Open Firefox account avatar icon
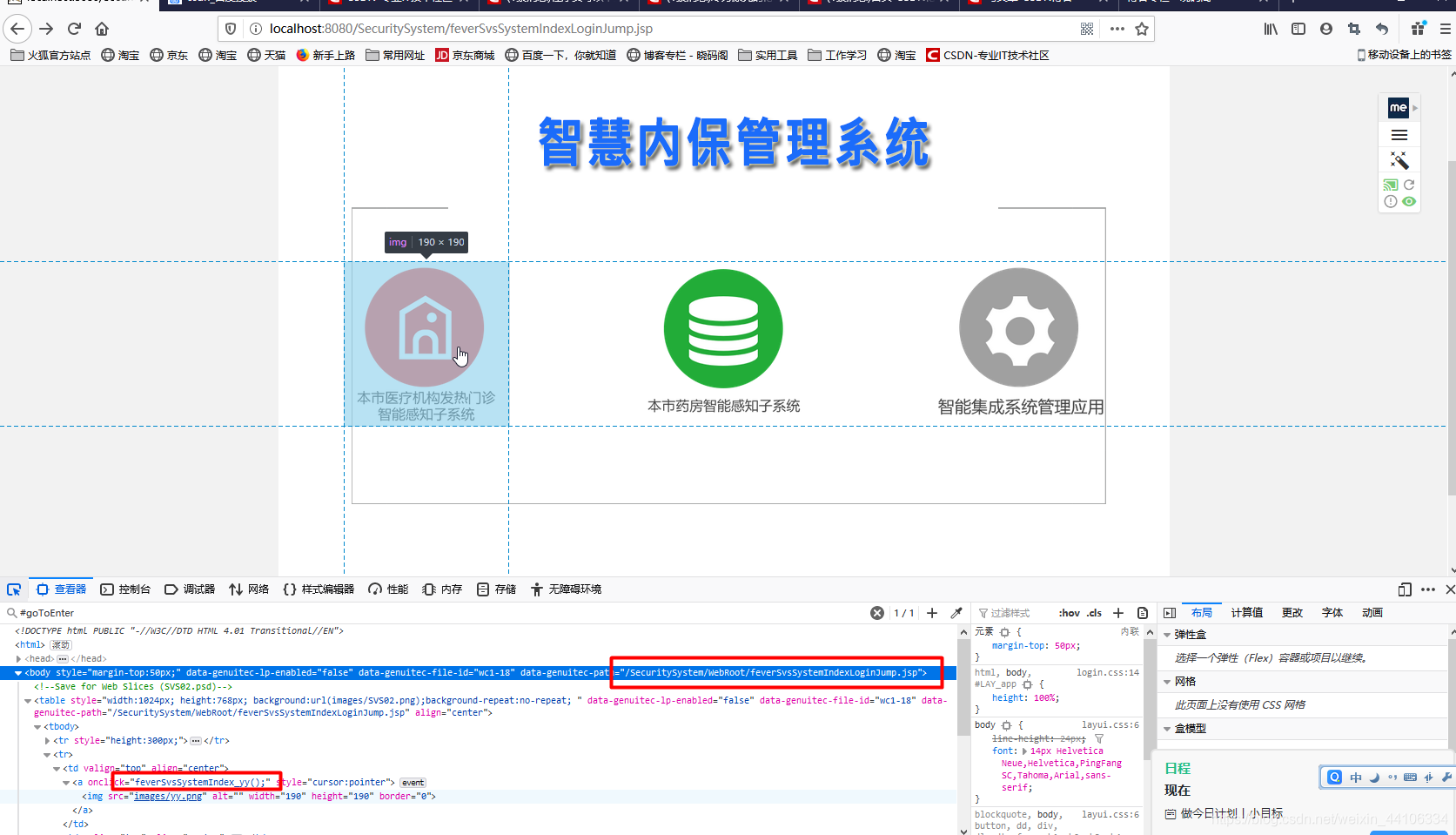The height and width of the screenshot is (835, 1456). 1326,29
